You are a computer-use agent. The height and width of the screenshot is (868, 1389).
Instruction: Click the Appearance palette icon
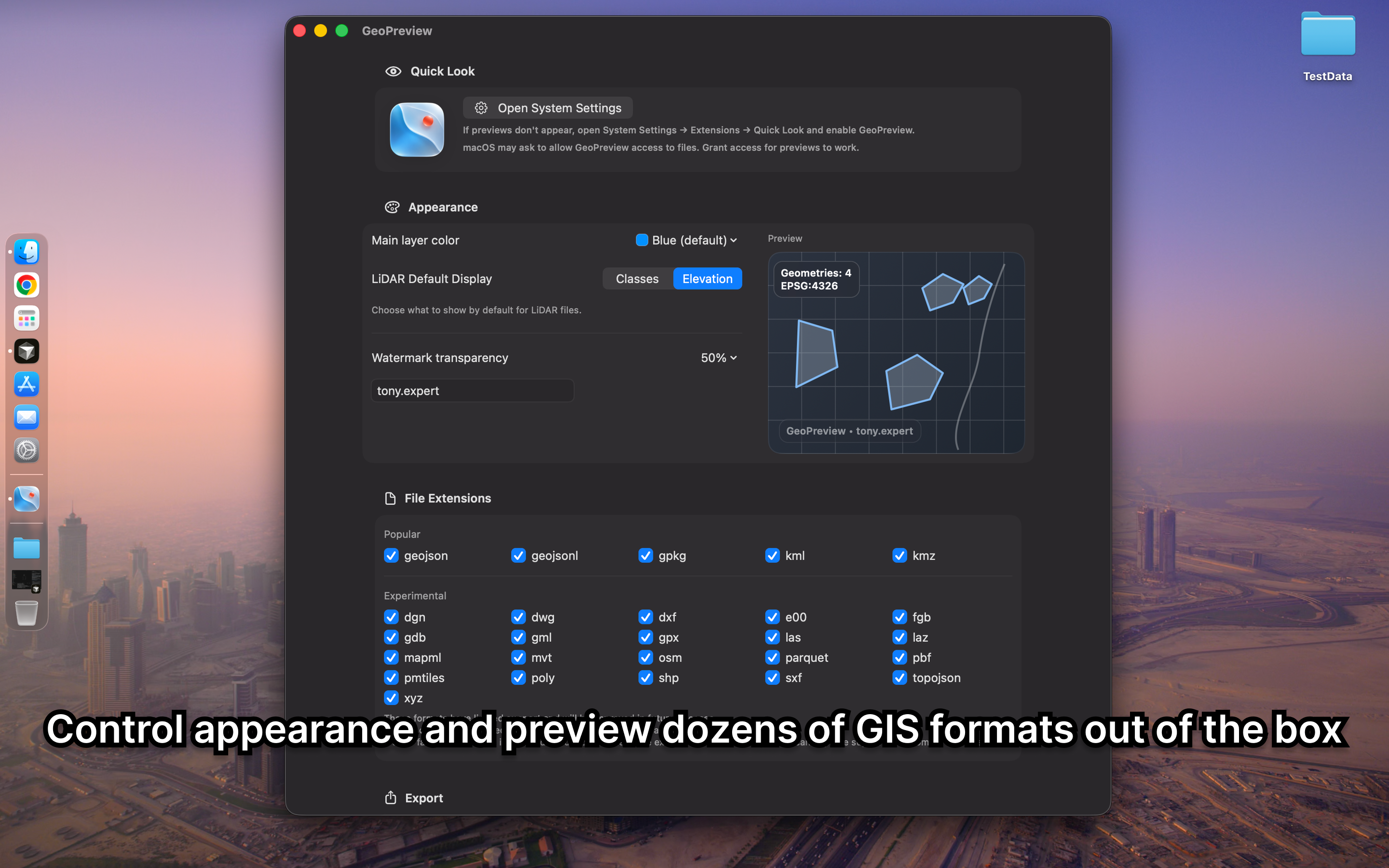tap(393, 207)
